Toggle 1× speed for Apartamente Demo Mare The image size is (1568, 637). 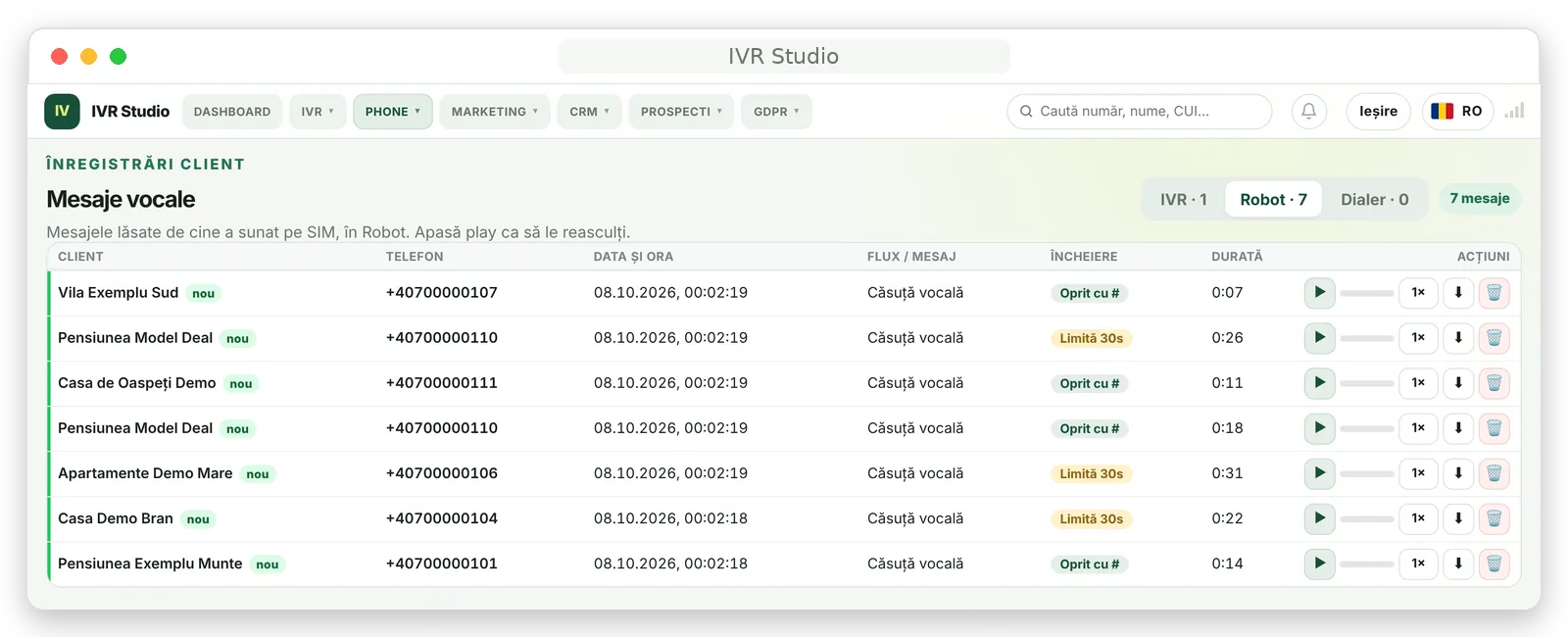pos(1418,473)
